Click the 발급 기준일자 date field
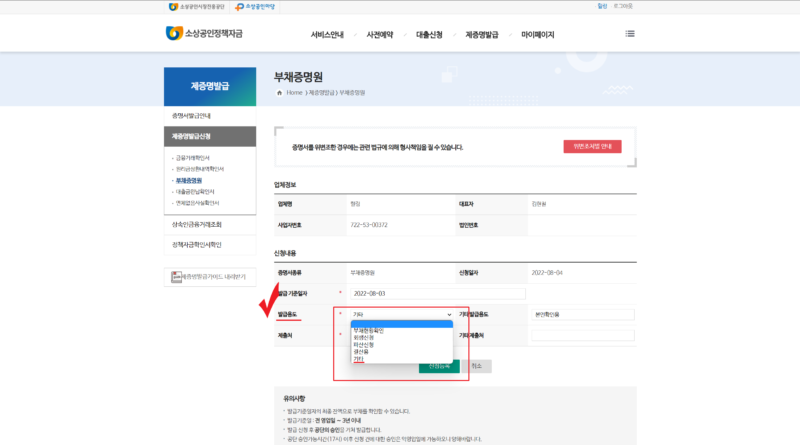The width and height of the screenshot is (800, 445). (438, 293)
